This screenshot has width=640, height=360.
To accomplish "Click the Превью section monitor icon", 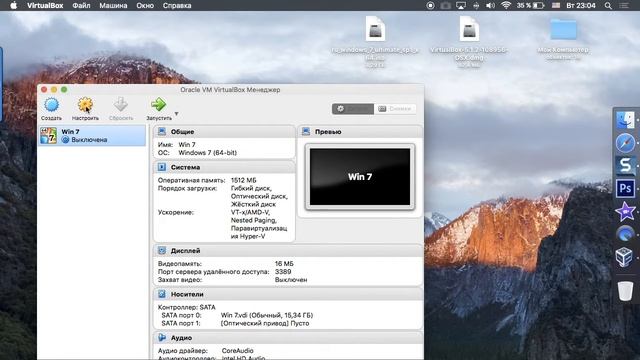I will pyautogui.click(x=306, y=131).
